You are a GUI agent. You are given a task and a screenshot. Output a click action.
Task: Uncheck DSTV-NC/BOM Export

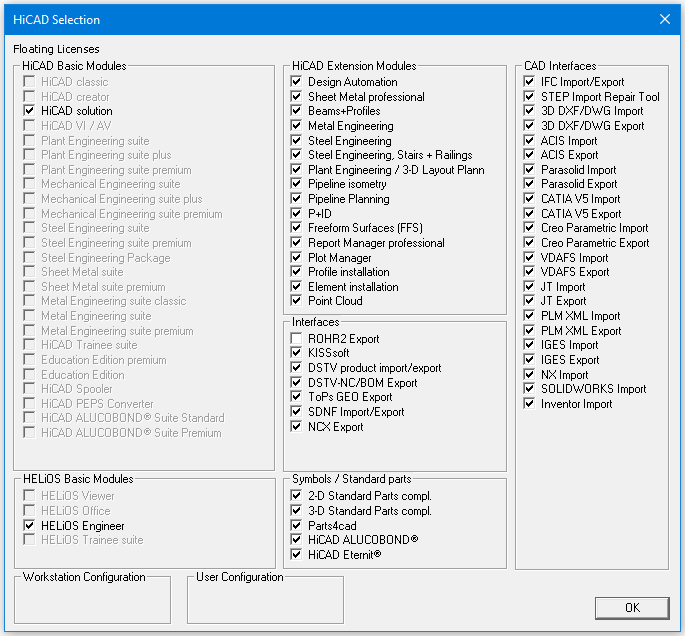[x=296, y=383]
